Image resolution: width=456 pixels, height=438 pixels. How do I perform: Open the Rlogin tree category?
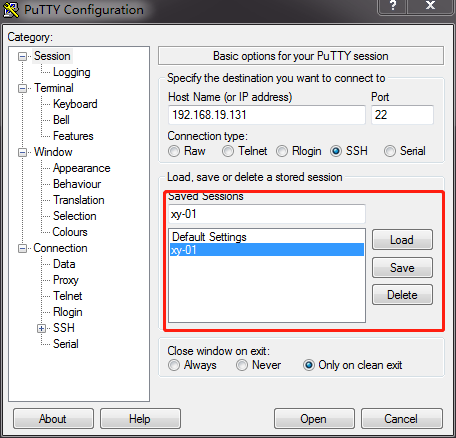tap(68, 312)
